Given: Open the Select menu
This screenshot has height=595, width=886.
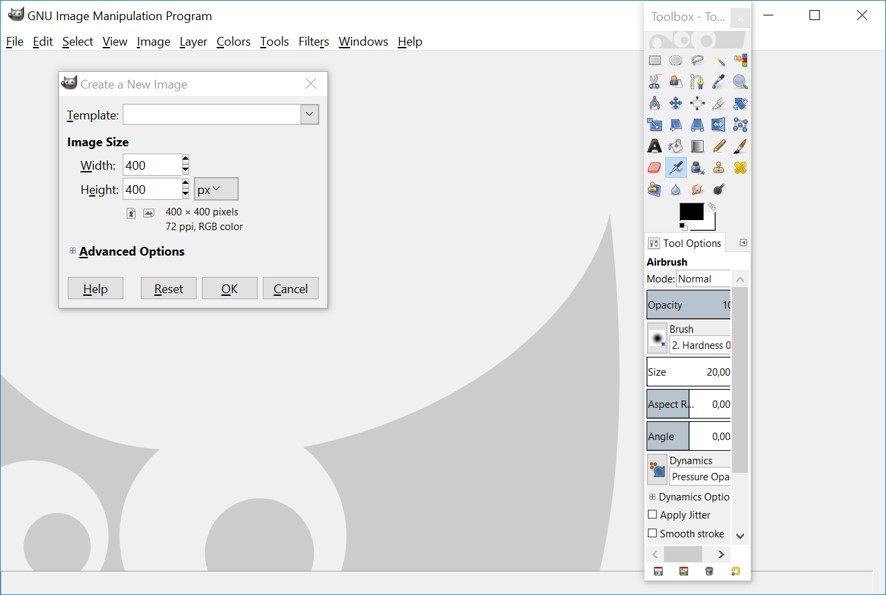Looking at the screenshot, I should (x=77, y=41).
